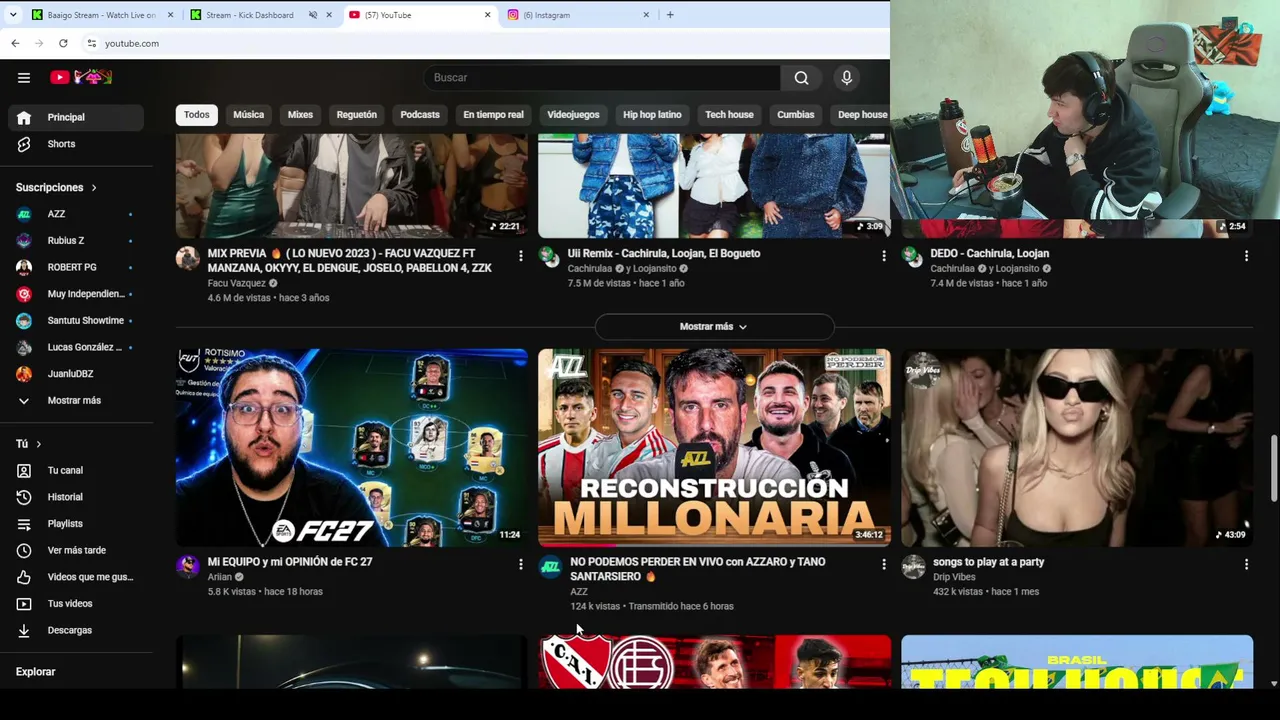Select the Reguetón filter chip
The image size is (1280, 720).
pyautogui.click(x=357, y=115)
